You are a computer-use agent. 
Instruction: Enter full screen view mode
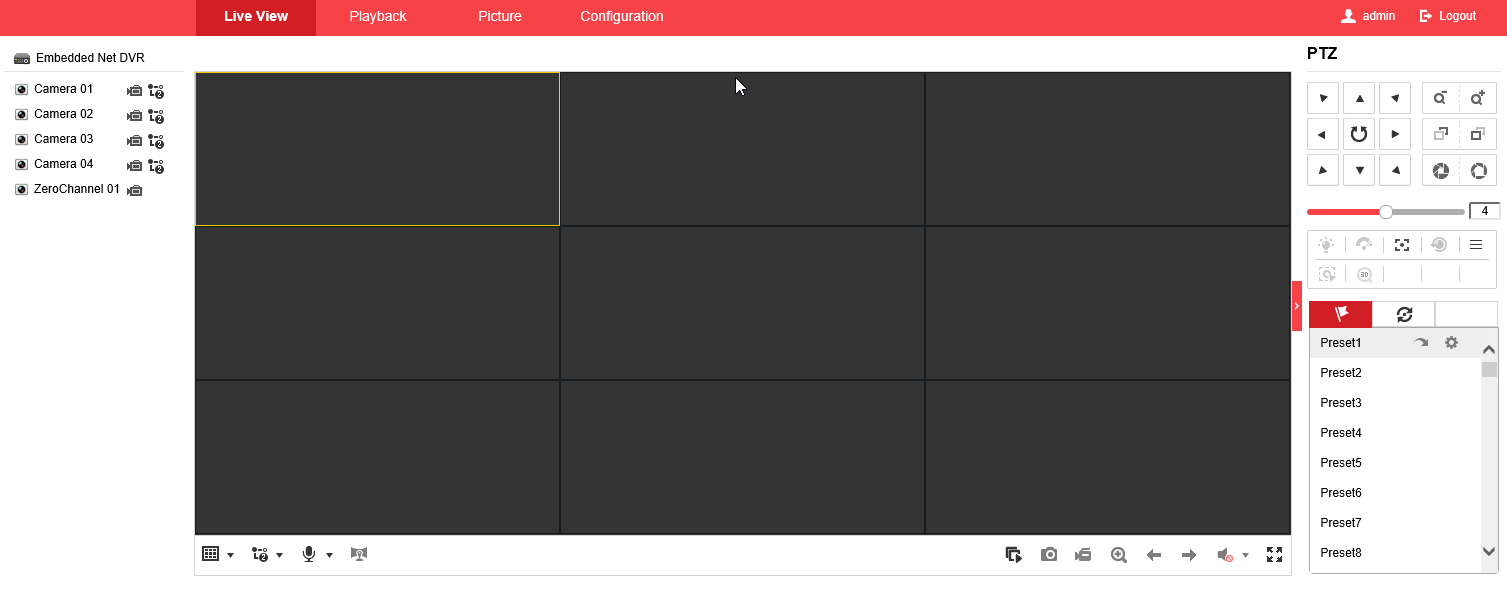1274,555
